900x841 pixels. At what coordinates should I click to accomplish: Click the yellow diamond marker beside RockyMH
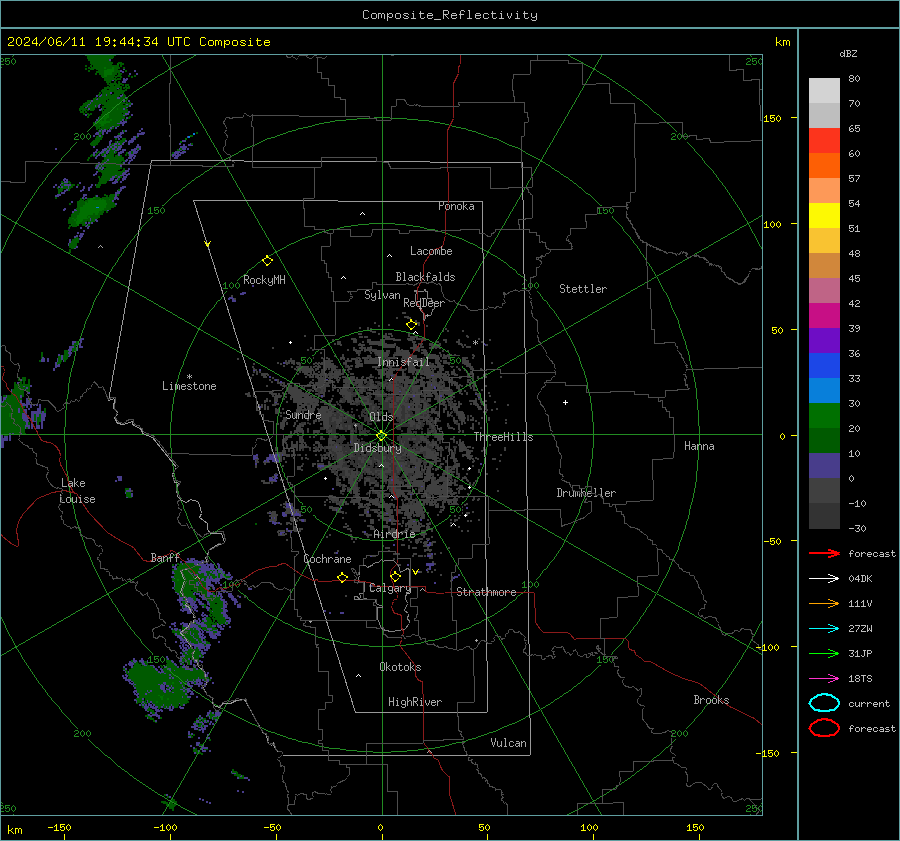click(267, 261)
